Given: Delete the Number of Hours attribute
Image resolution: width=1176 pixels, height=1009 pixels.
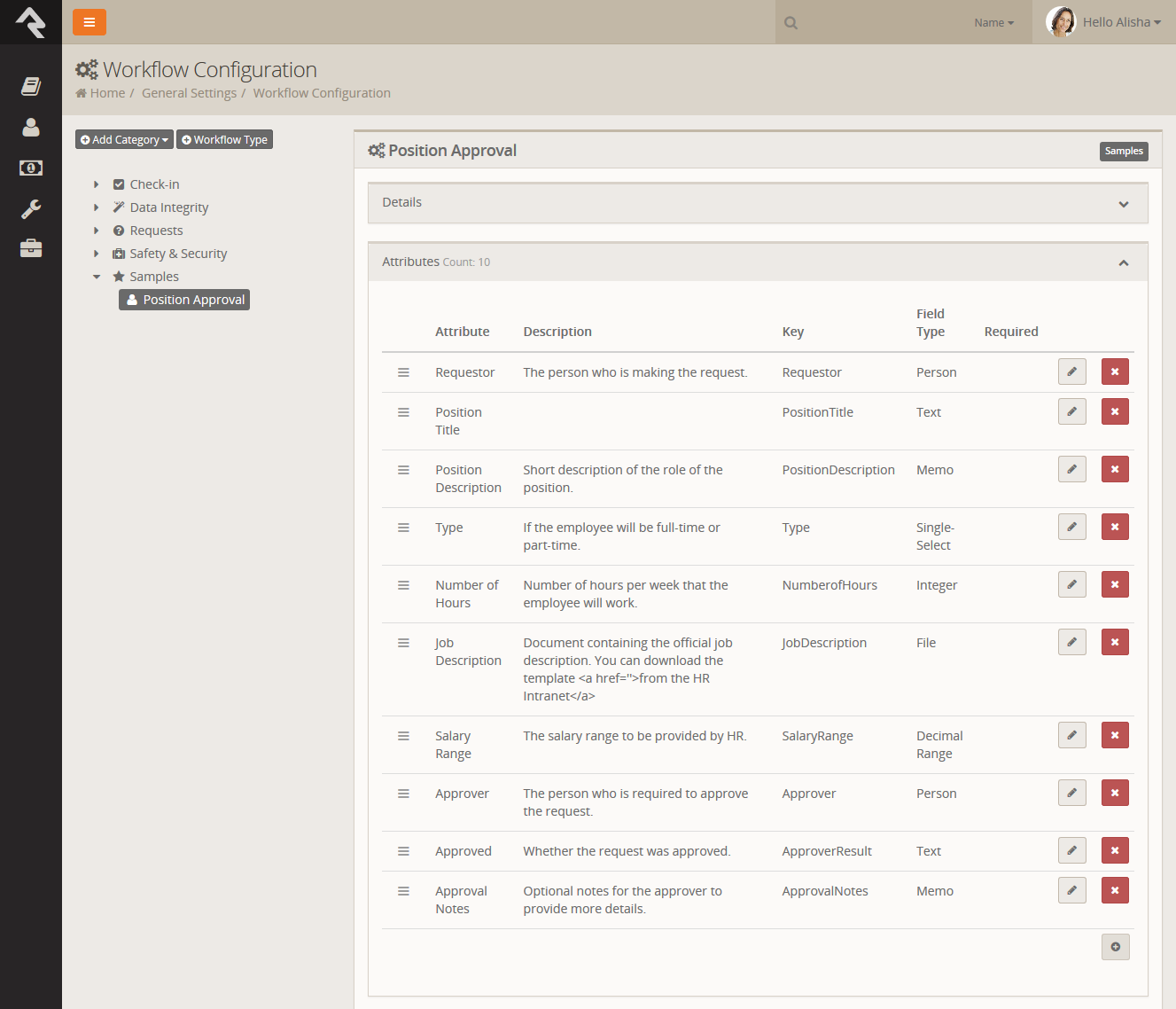Looking at the screenshot, I should point(1115,584).
